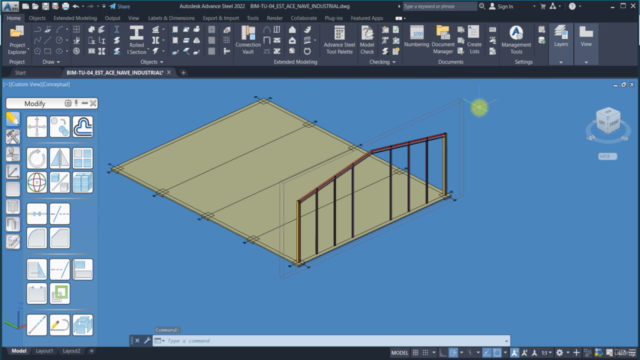This screenshot has width=640, height=360.
Task: Open the Start tab
Action: 20,73
